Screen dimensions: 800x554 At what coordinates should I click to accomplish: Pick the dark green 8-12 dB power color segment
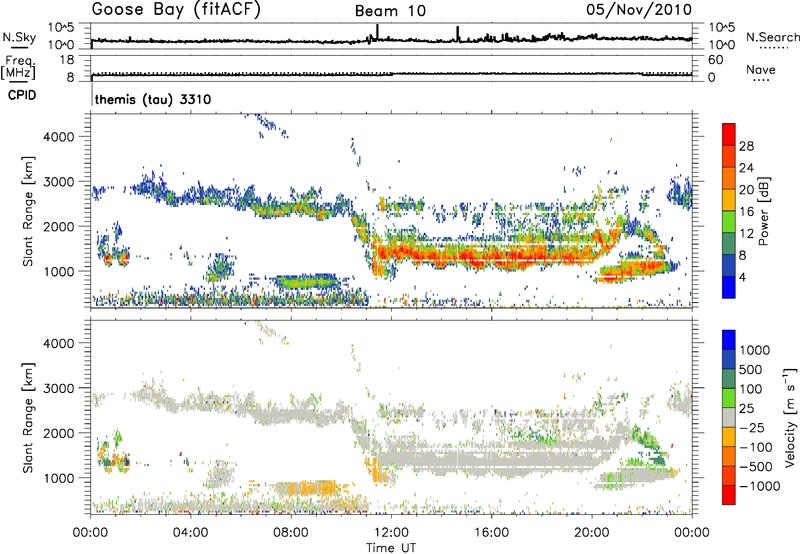[729, 244]
